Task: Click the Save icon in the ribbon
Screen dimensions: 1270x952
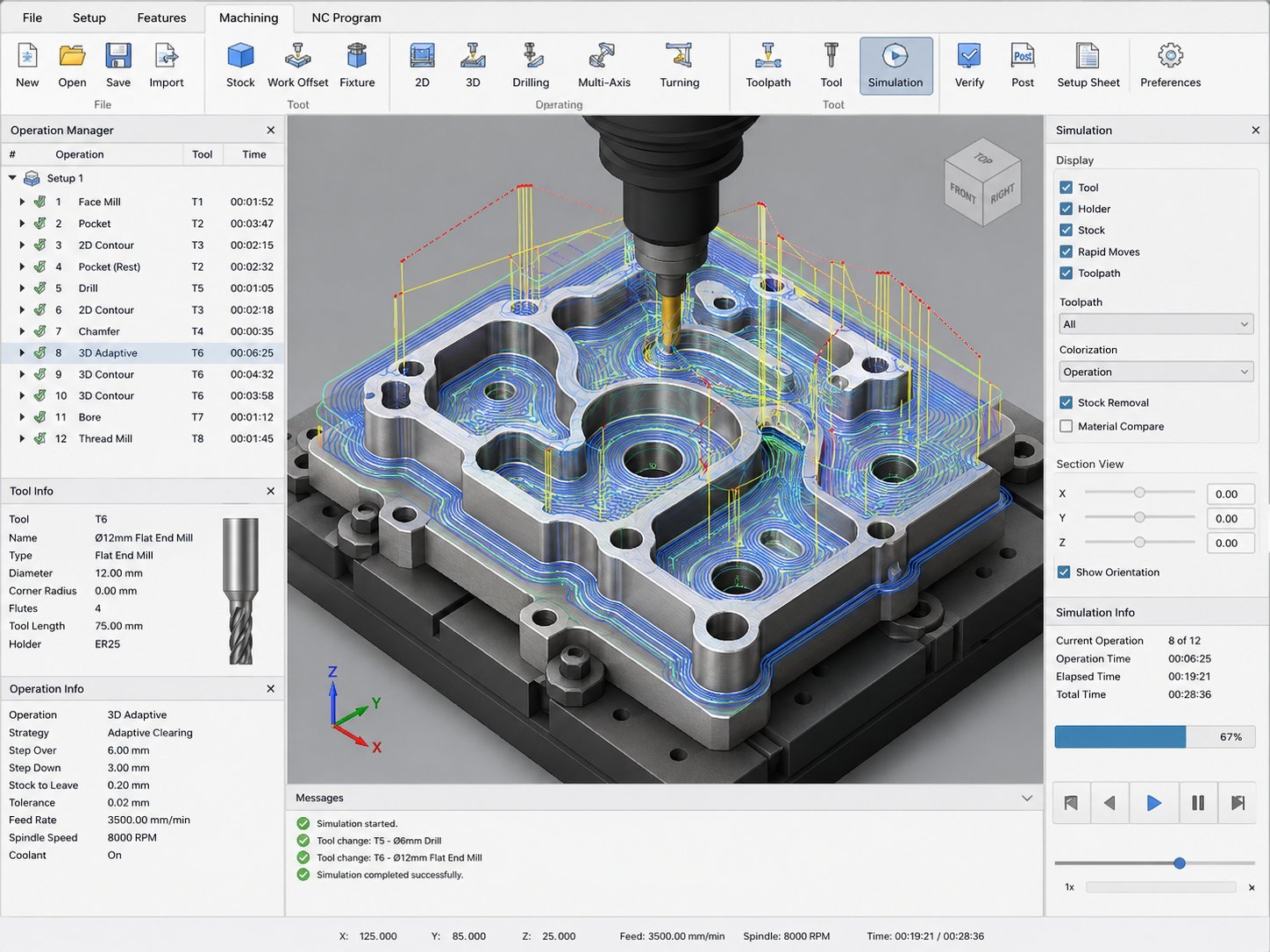Action: tap(118, 57)
